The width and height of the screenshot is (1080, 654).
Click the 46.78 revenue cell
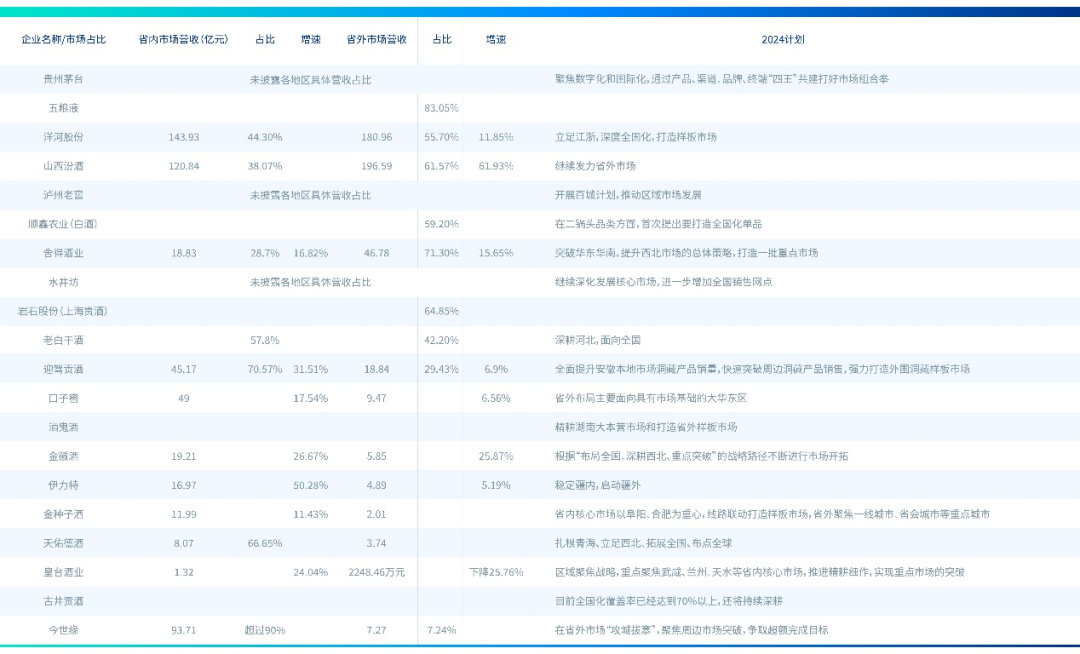(x=377, y=253)
